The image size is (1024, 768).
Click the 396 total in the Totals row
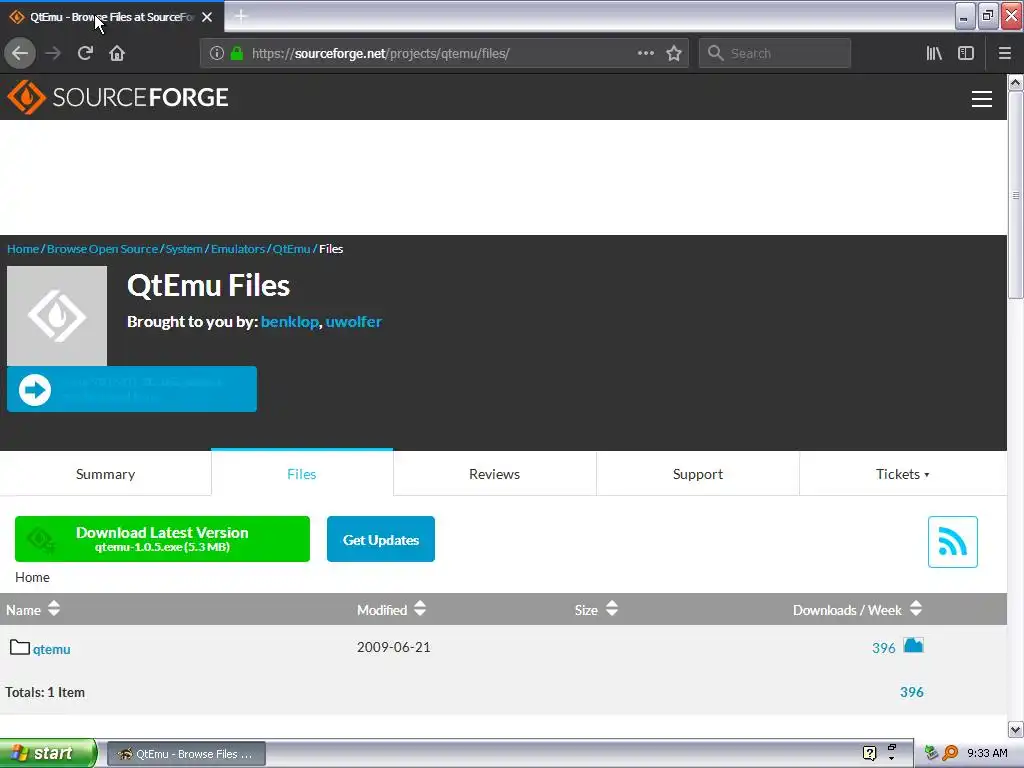click(x=912, y=692)
